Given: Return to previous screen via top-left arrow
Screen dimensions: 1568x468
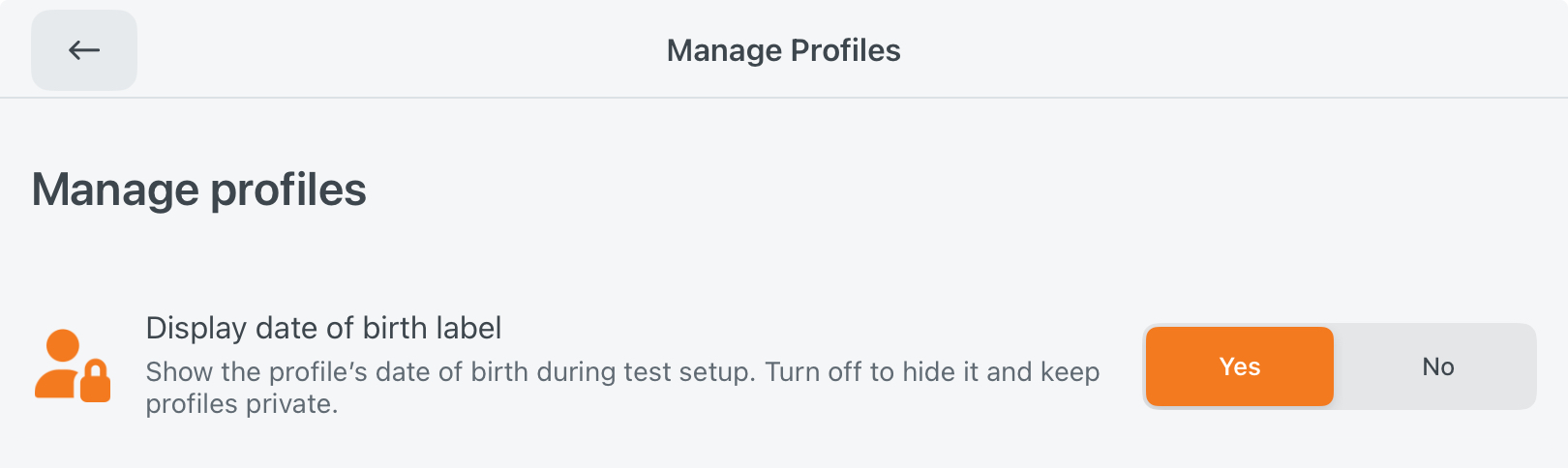Looking at the screenshot, I should click(x=84, y=50).
